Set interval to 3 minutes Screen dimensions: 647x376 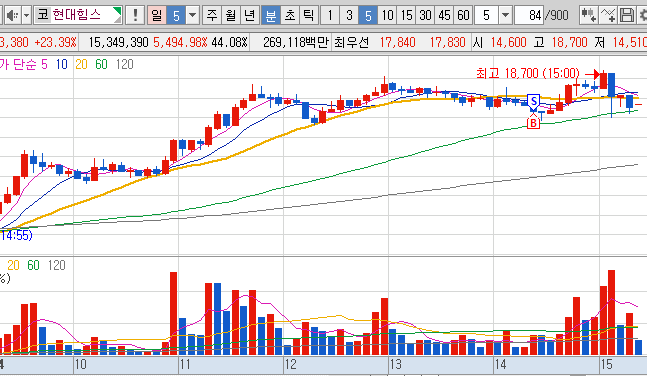tap(349, 16)
